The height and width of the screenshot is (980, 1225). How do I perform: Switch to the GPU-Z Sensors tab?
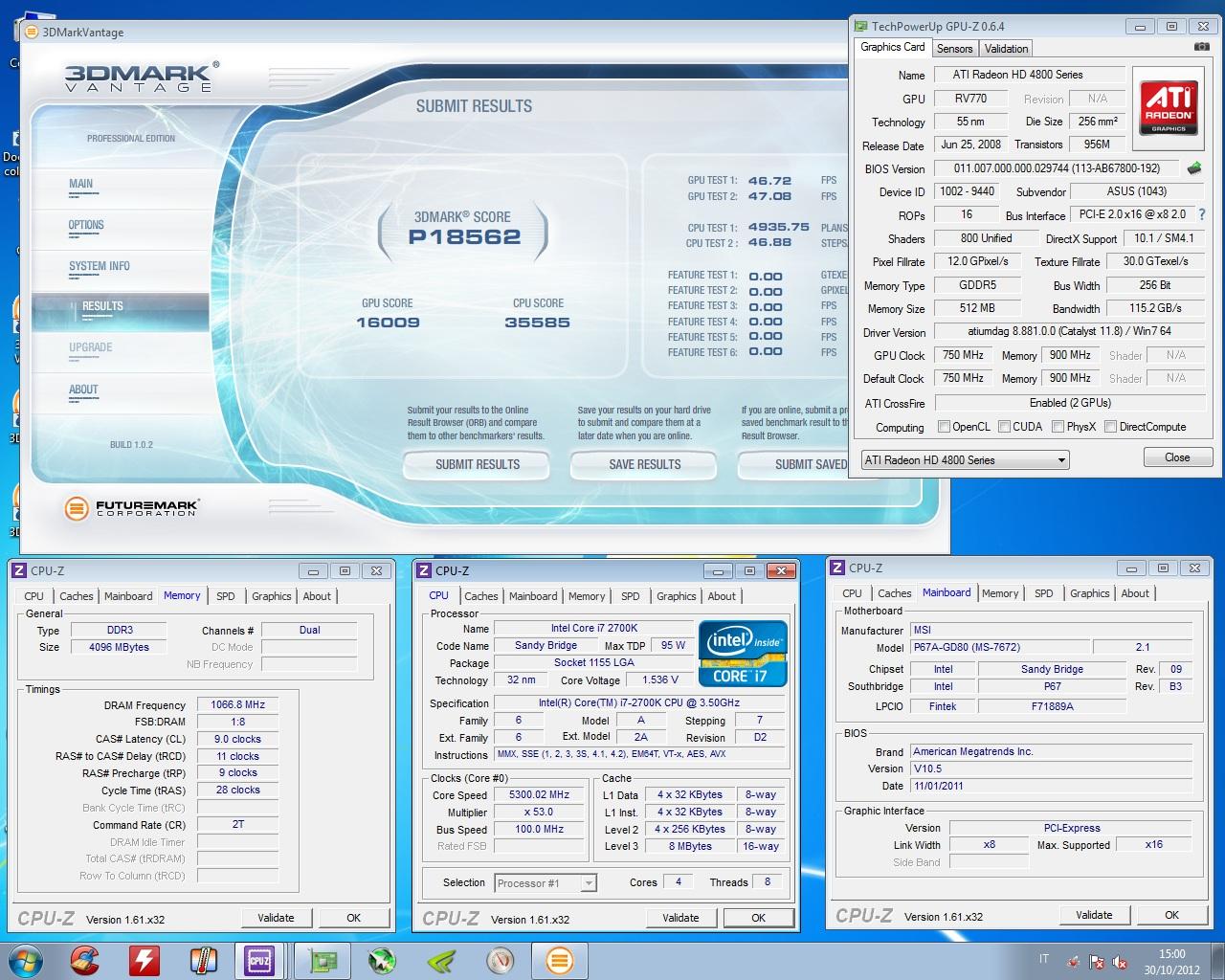(x=954, y=49)
